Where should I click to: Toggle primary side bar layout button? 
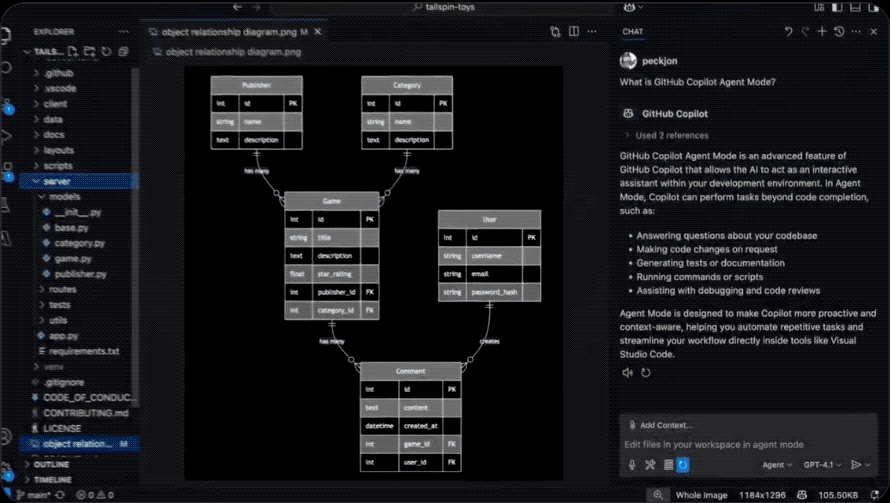[x=837, y=7]
